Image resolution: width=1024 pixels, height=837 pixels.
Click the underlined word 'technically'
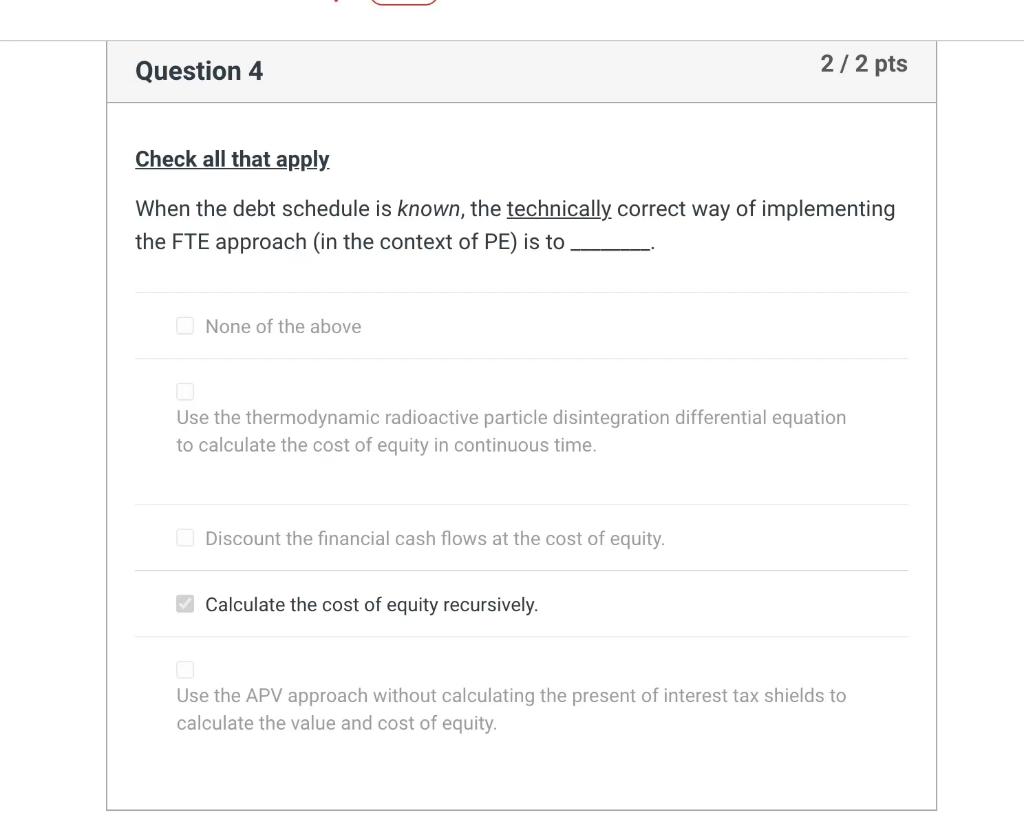pos(558,208)
